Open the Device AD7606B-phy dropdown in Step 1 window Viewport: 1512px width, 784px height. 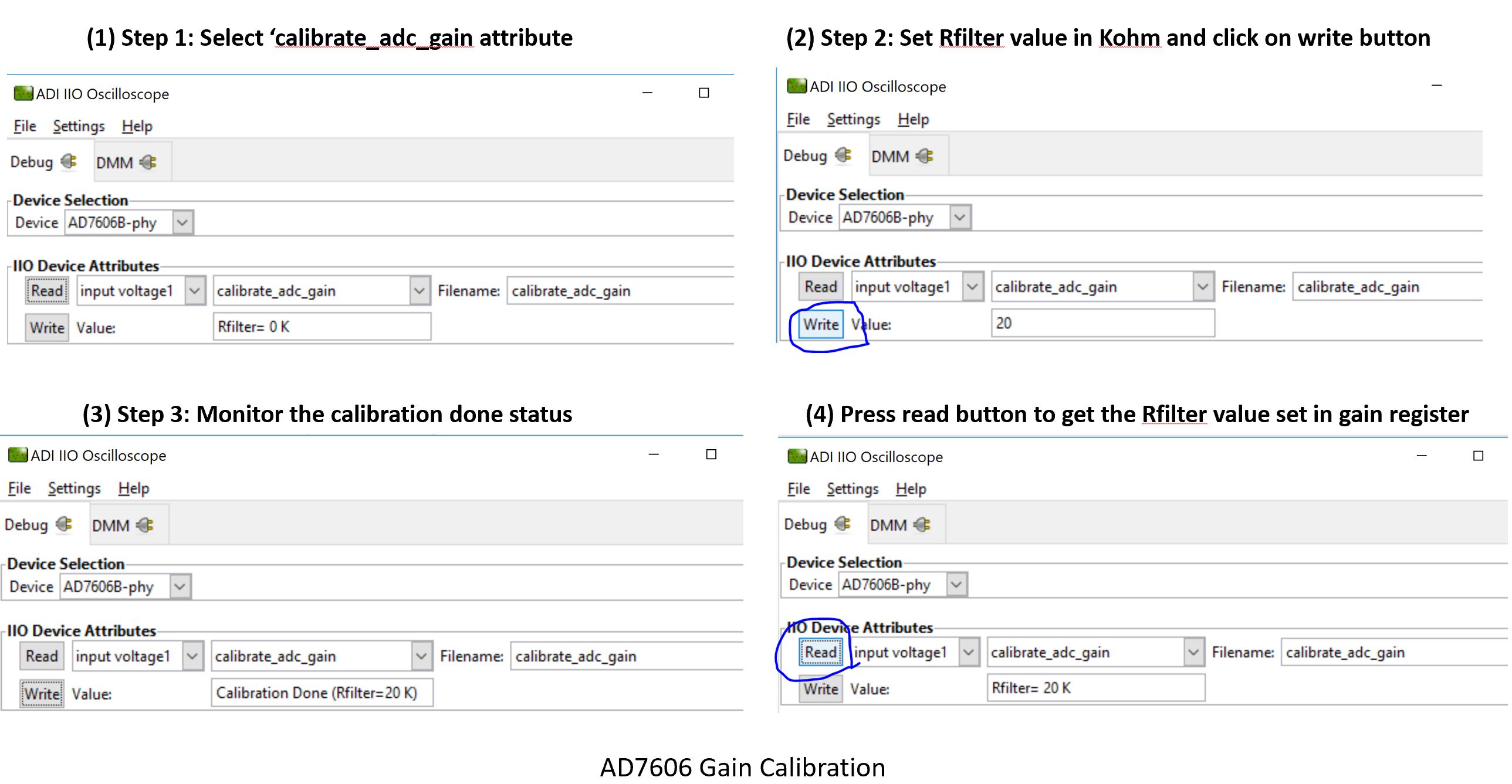[x=182, y=222]
